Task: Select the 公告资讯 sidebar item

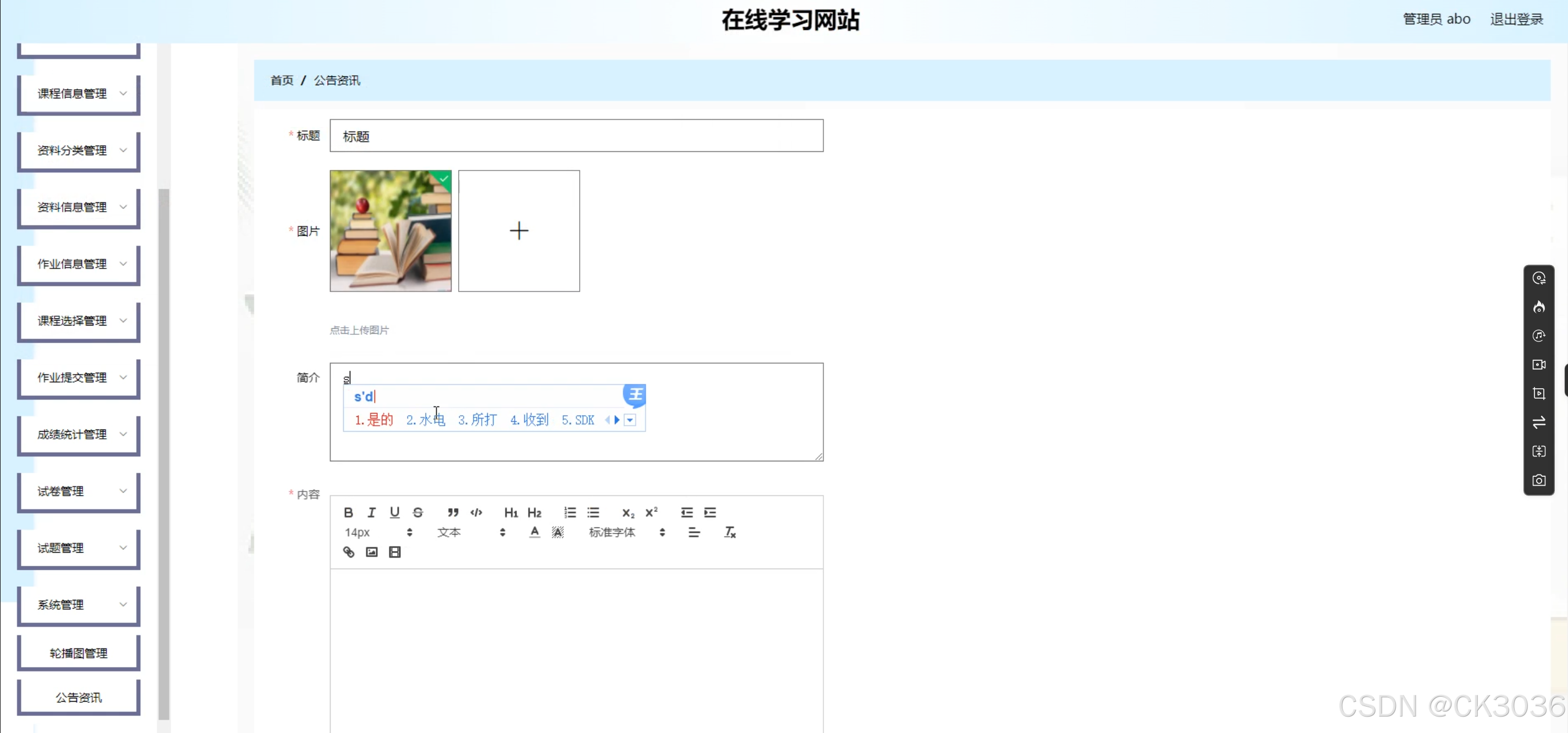Action: (79, 698)
